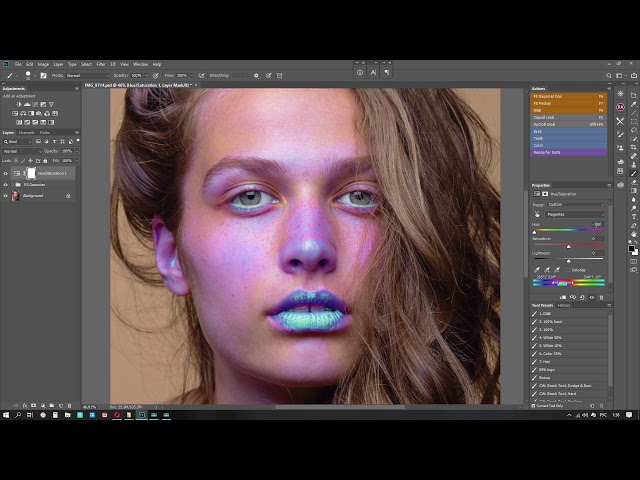Select the Move tool at toolbar top
The image size is (640, 480).
tap(634, 94)
